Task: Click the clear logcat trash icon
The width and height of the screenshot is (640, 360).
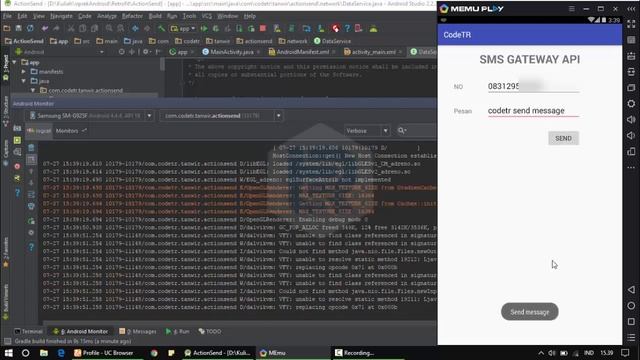Action: pos(31,148)
